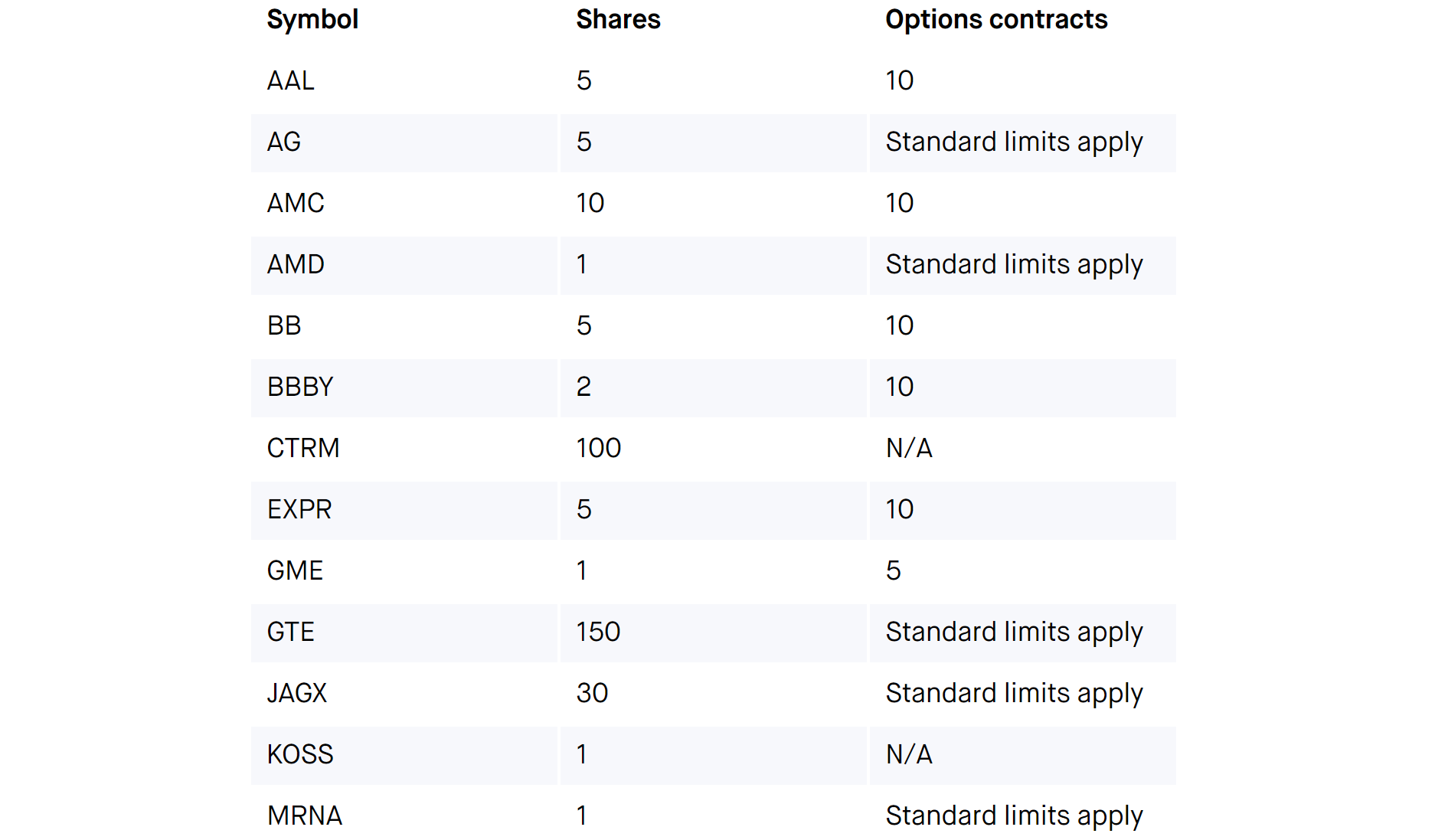Screen dimensions: 1448x840
Task: Select the MRNA symbol cell
Action: click(305, 816)
